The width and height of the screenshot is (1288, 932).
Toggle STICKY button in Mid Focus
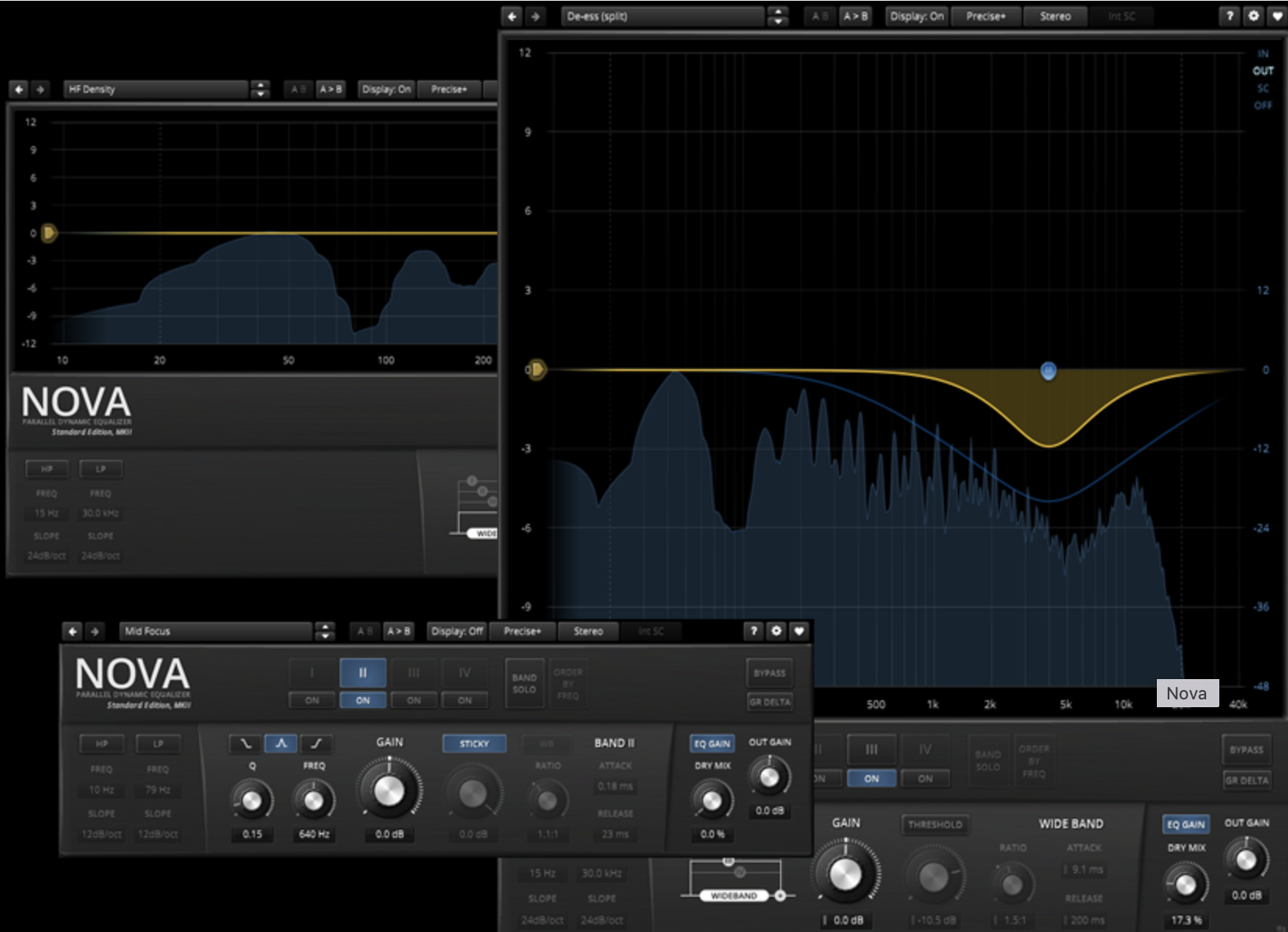(474, 743)
